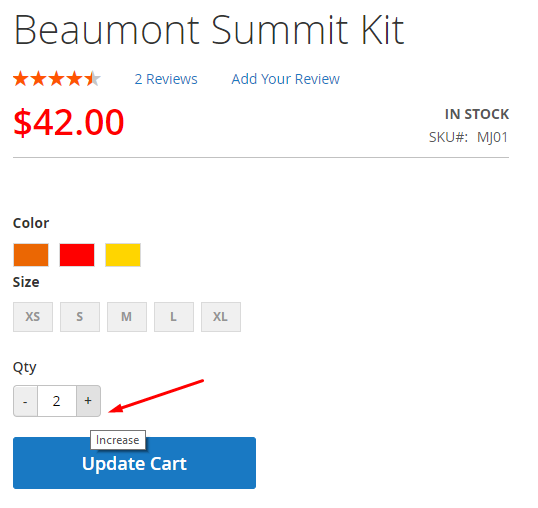Click the star rating icons
The height and width of the screenshot is (508, 538).
(x=57, y=79)
